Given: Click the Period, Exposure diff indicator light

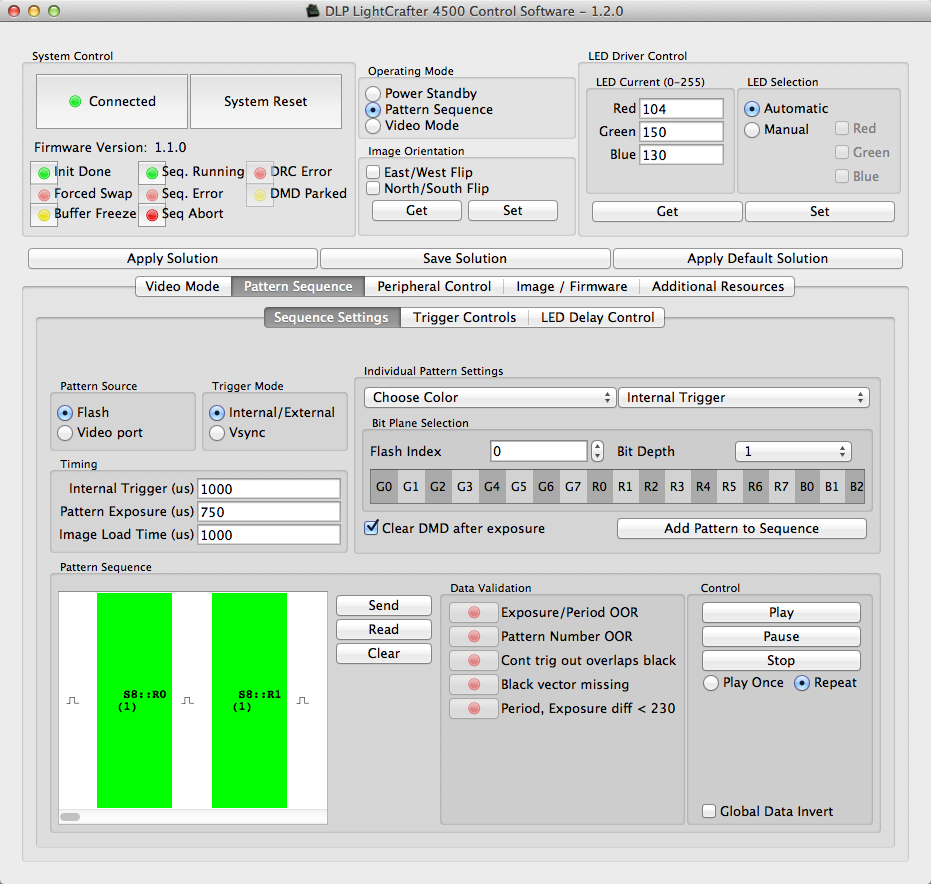Looking at the screenshot, I should tap(474, 708).
